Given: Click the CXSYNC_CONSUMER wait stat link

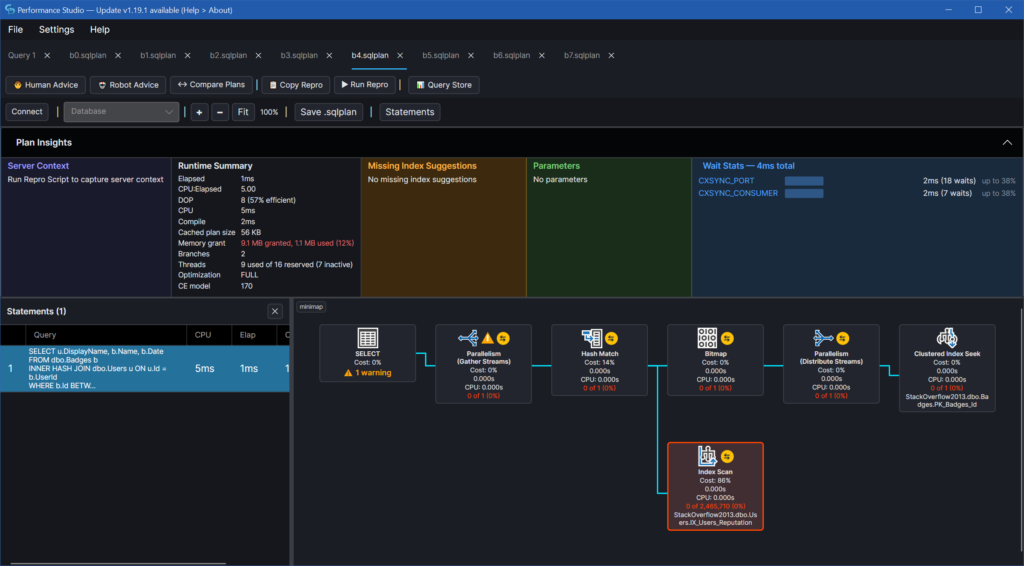Looking at the screenshot, I should pos(738,193).
